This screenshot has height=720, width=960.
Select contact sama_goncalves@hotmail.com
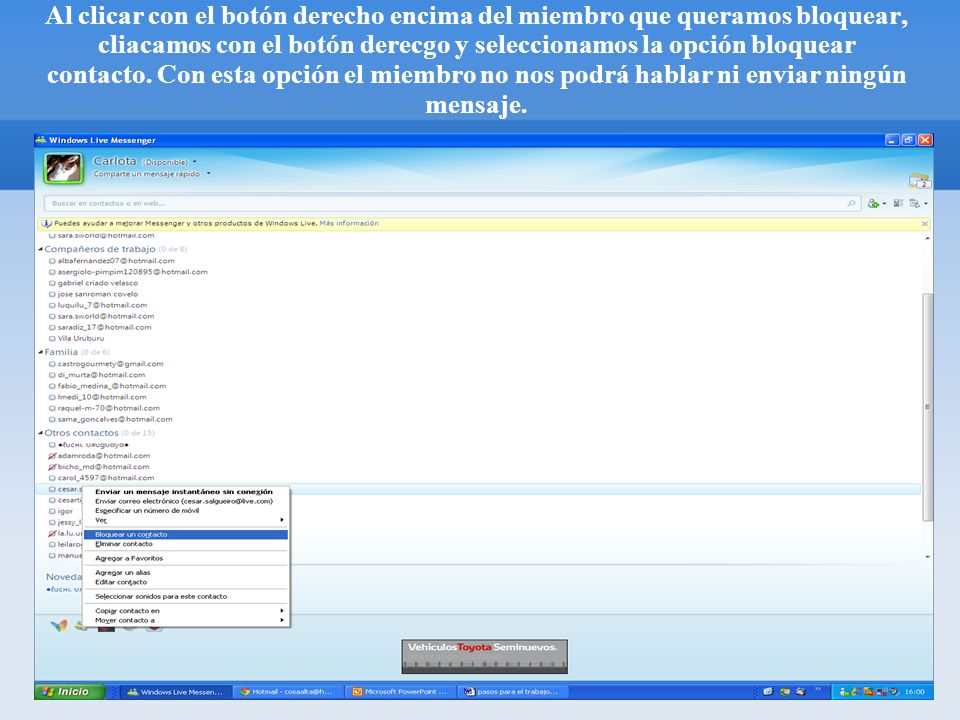(x=114, y=419)
